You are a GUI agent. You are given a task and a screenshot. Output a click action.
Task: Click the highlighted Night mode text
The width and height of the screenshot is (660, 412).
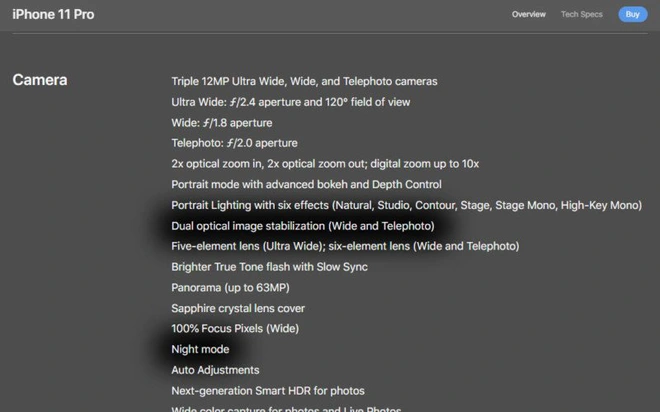tap(200, 349)
